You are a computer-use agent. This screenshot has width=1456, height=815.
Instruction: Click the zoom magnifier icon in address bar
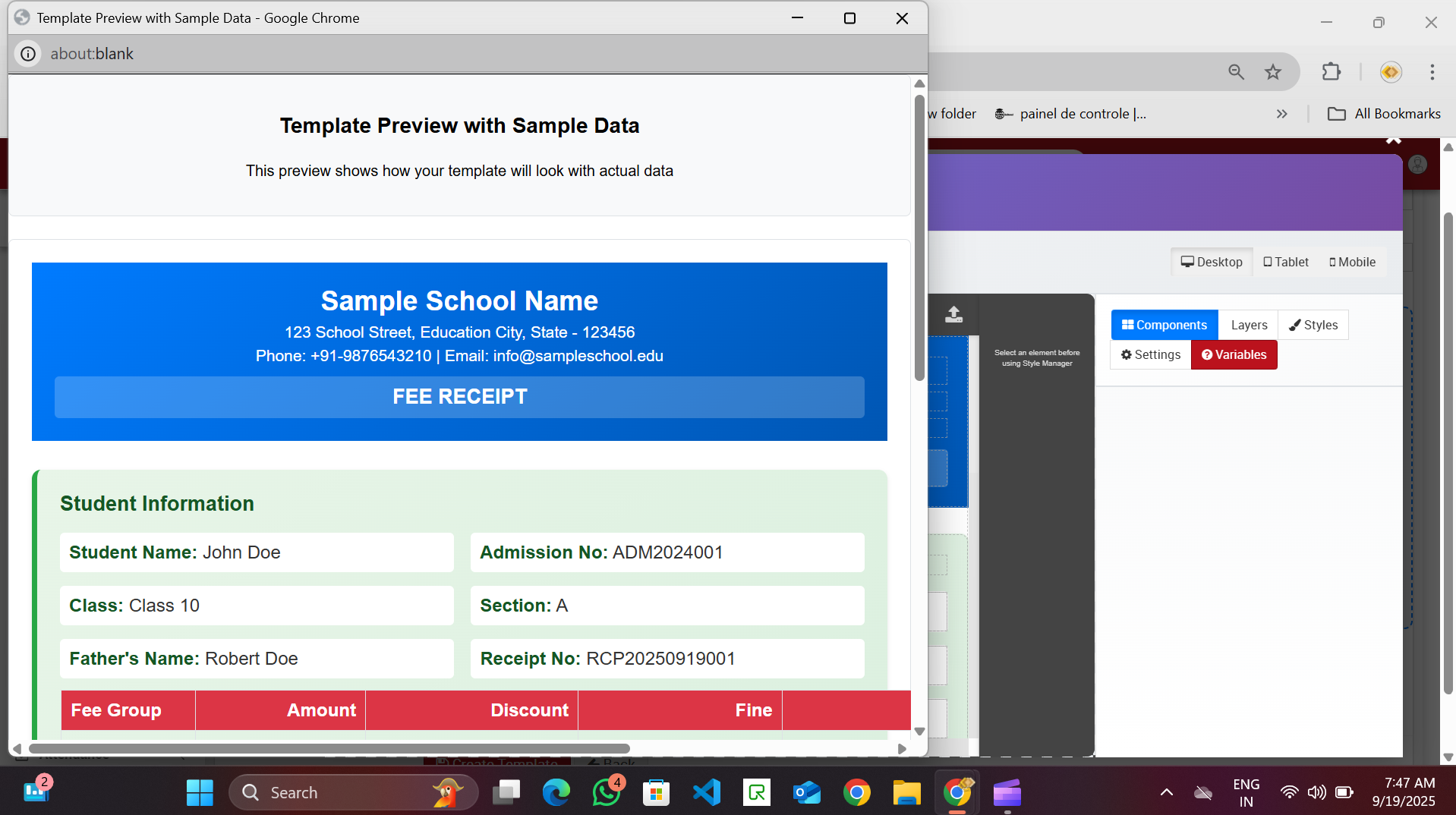pyautogui.click(x=1236, y=72)
